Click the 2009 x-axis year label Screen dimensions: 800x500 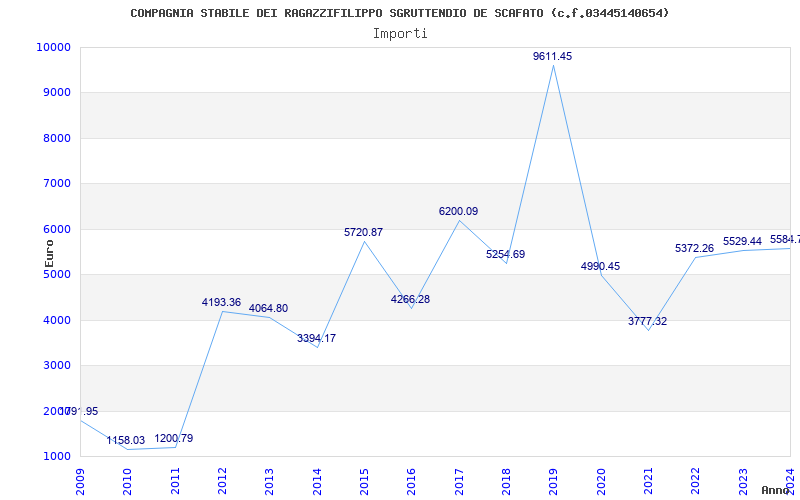[x=80, y=482]
